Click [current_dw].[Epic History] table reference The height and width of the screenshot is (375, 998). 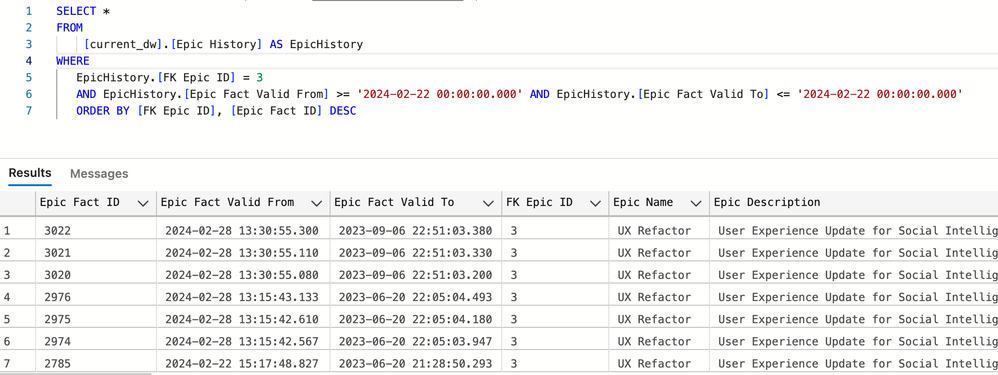pos(173,44)
